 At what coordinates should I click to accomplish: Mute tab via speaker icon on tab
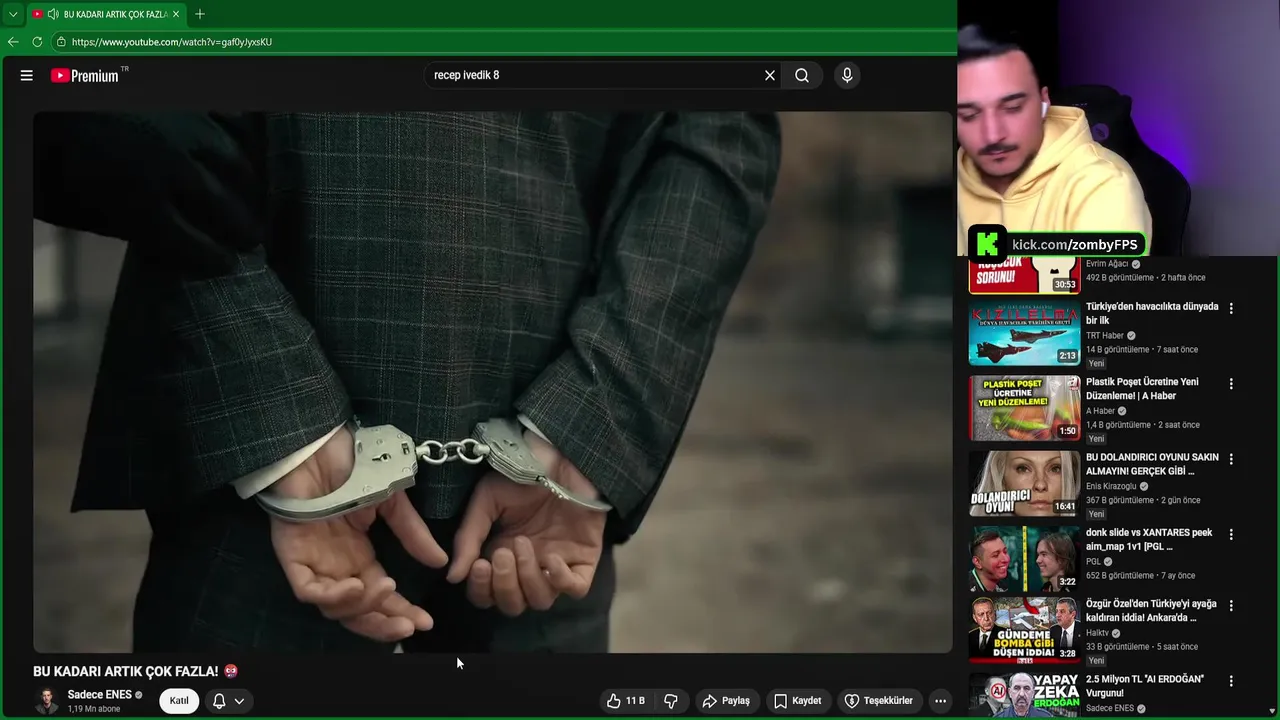(52, 14)
